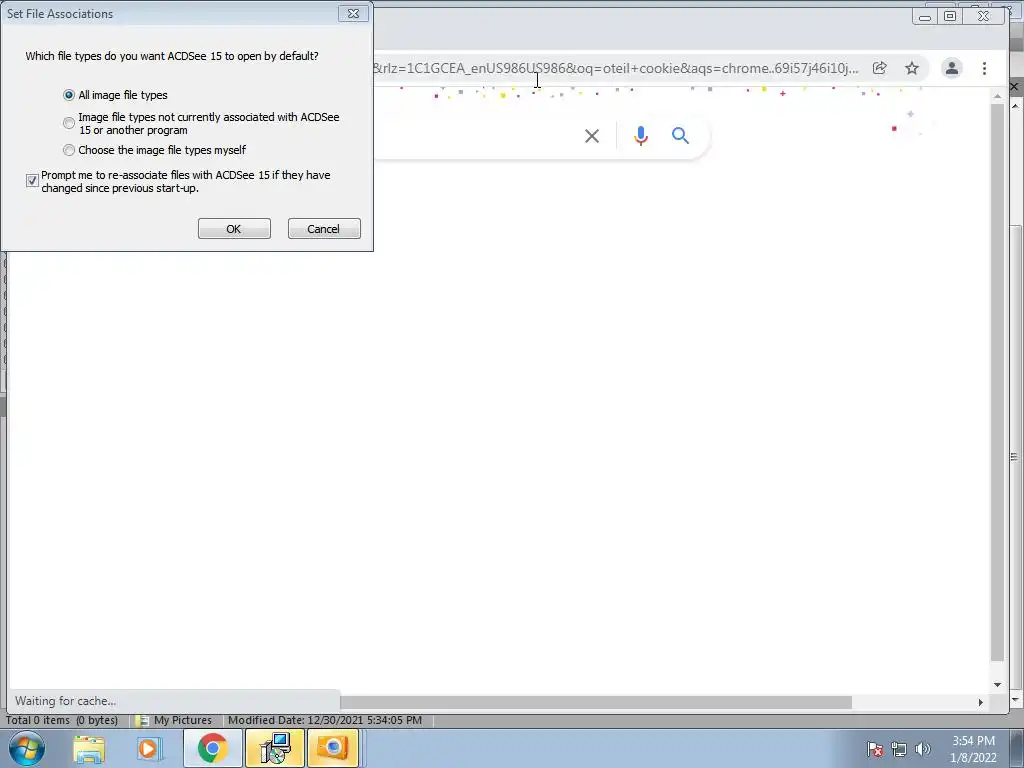Switch to ACDSee 15 in the taskbar

tap(333, 748)
